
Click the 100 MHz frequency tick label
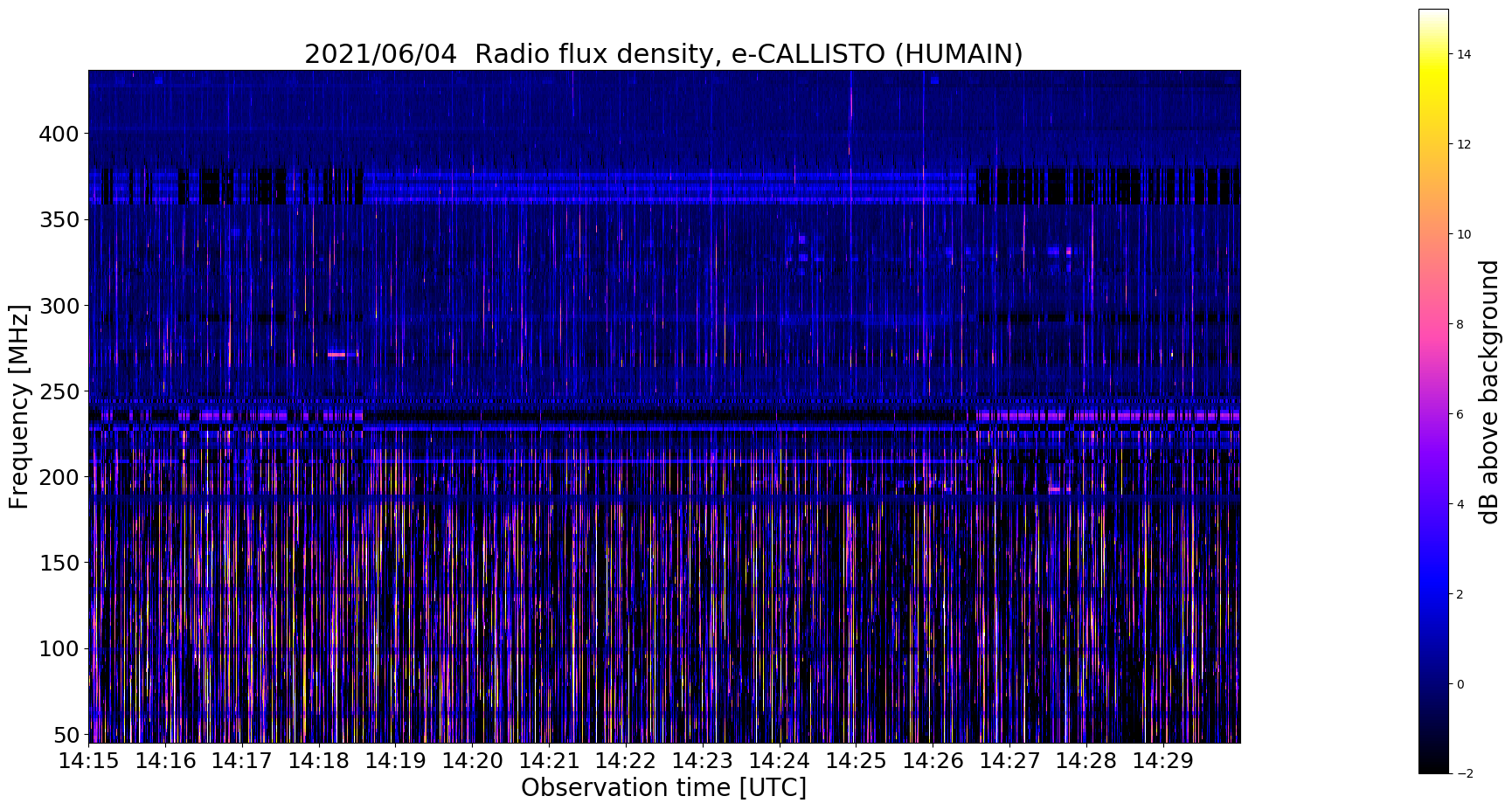59,648
